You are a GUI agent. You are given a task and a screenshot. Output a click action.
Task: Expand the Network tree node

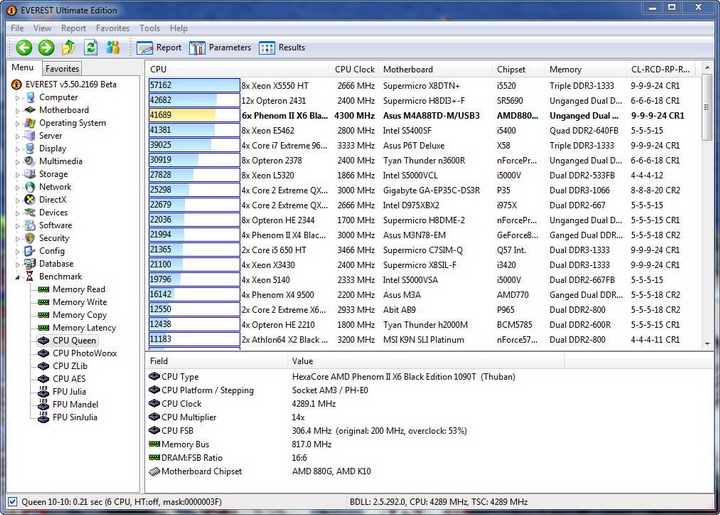click(17, 188)
